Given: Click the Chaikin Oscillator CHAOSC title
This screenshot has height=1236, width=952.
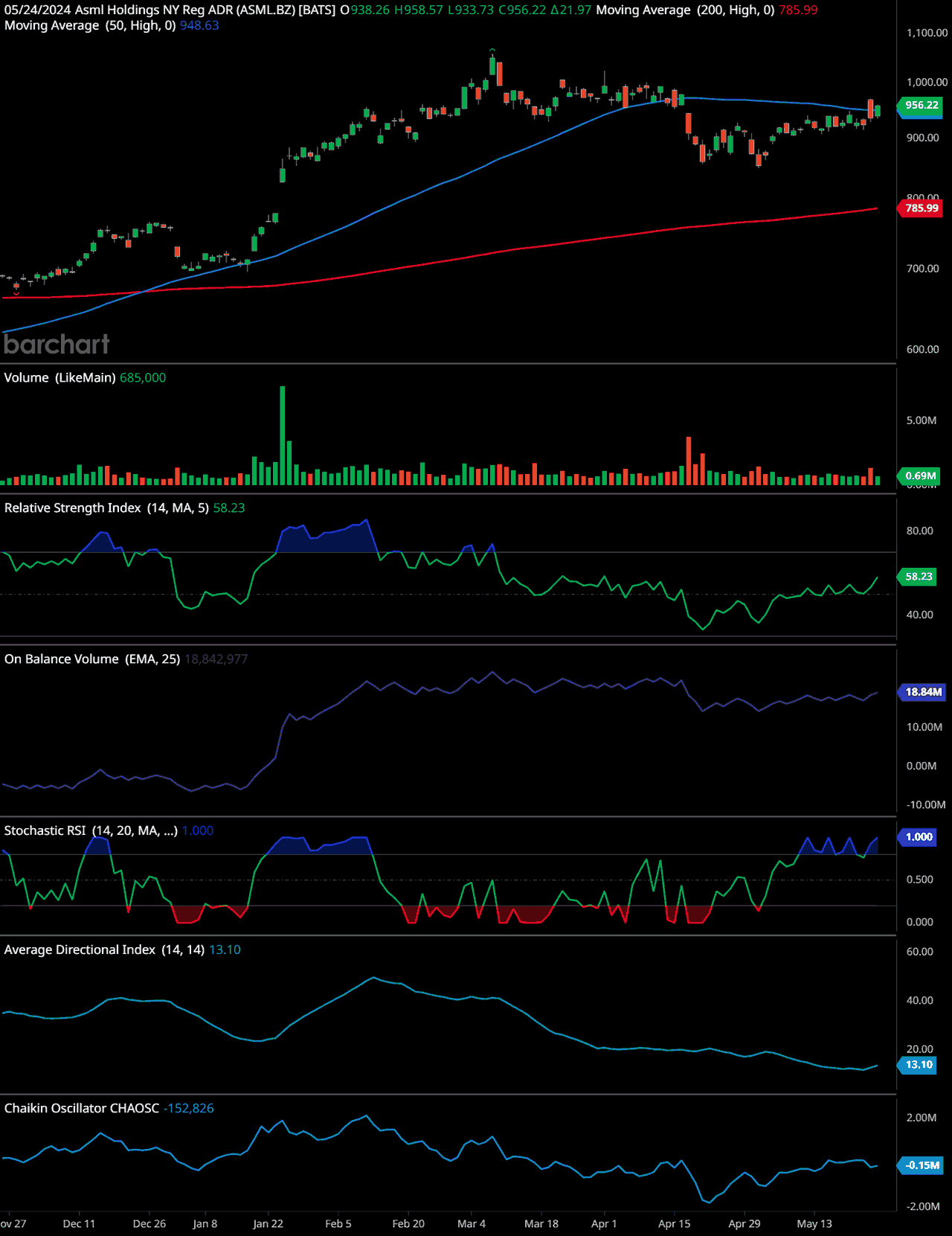Looking at the screenshot, I should tap(82, 1109).
